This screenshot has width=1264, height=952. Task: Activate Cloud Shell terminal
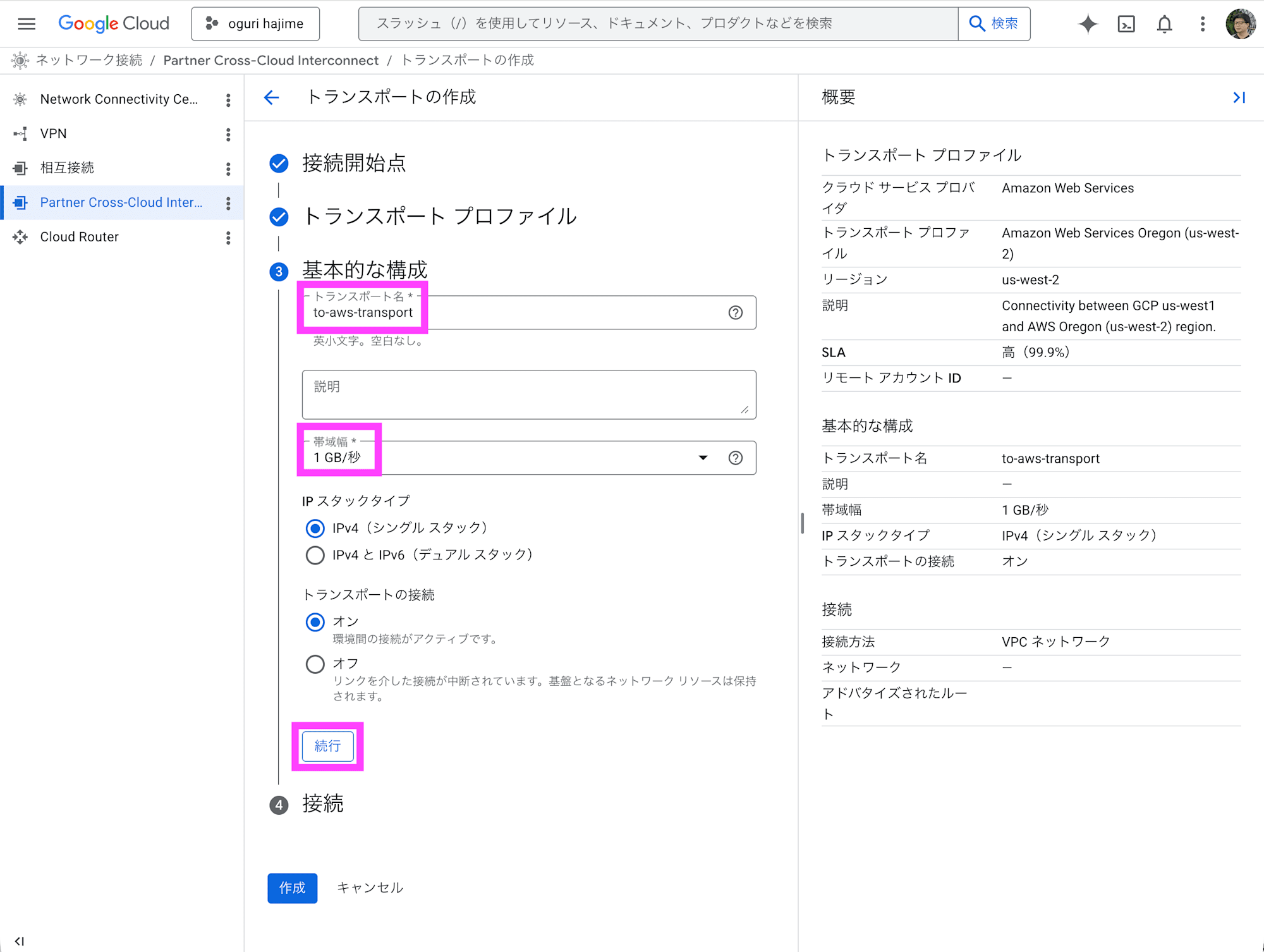(x=1126, y=23)
